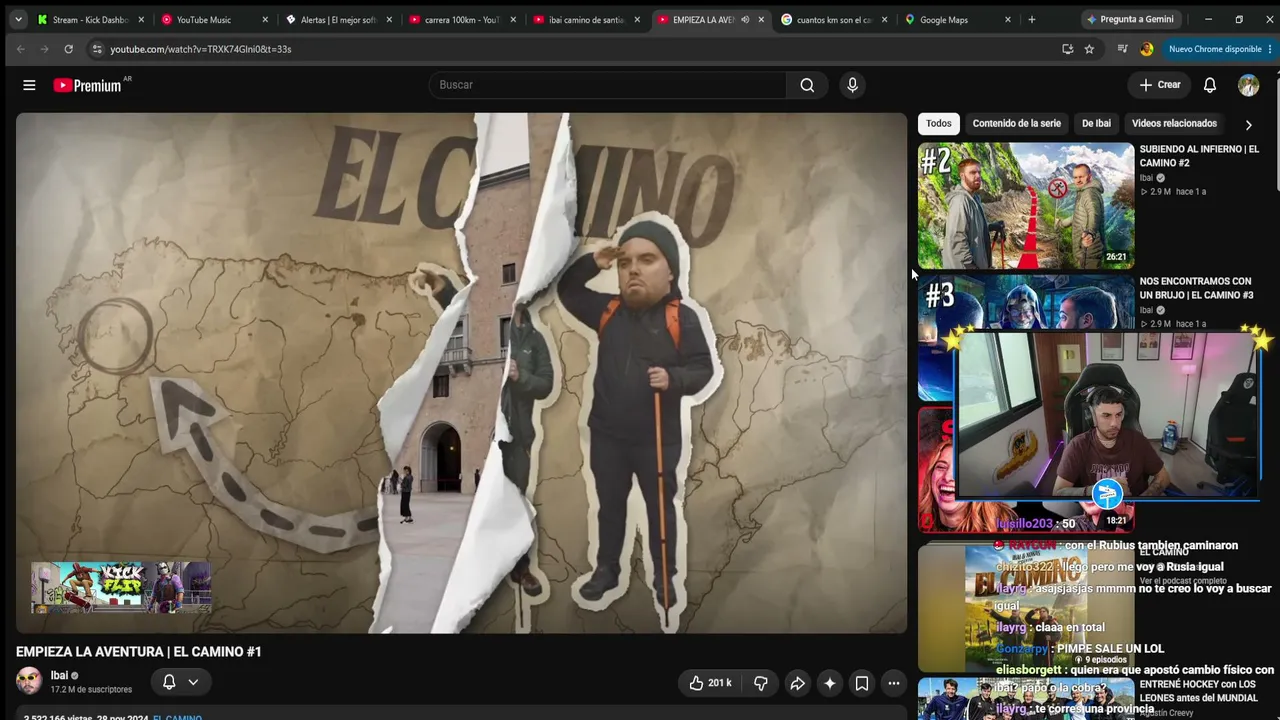Click the Chrome address bar URL

tap(201, 49)
